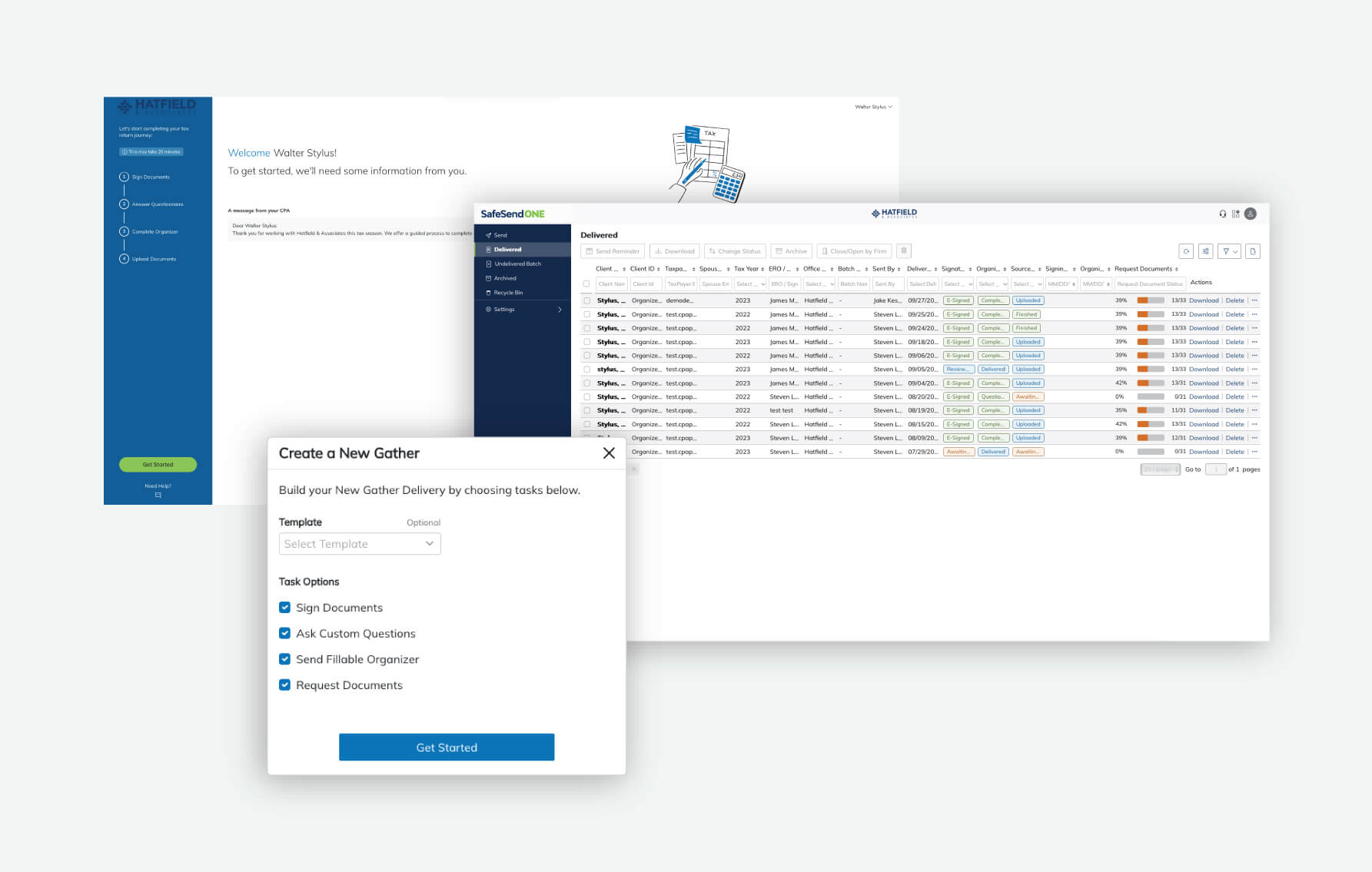Click the export document icon at far right
This screenshot has height=872, width=1372.
click(x=1252, y=251)
